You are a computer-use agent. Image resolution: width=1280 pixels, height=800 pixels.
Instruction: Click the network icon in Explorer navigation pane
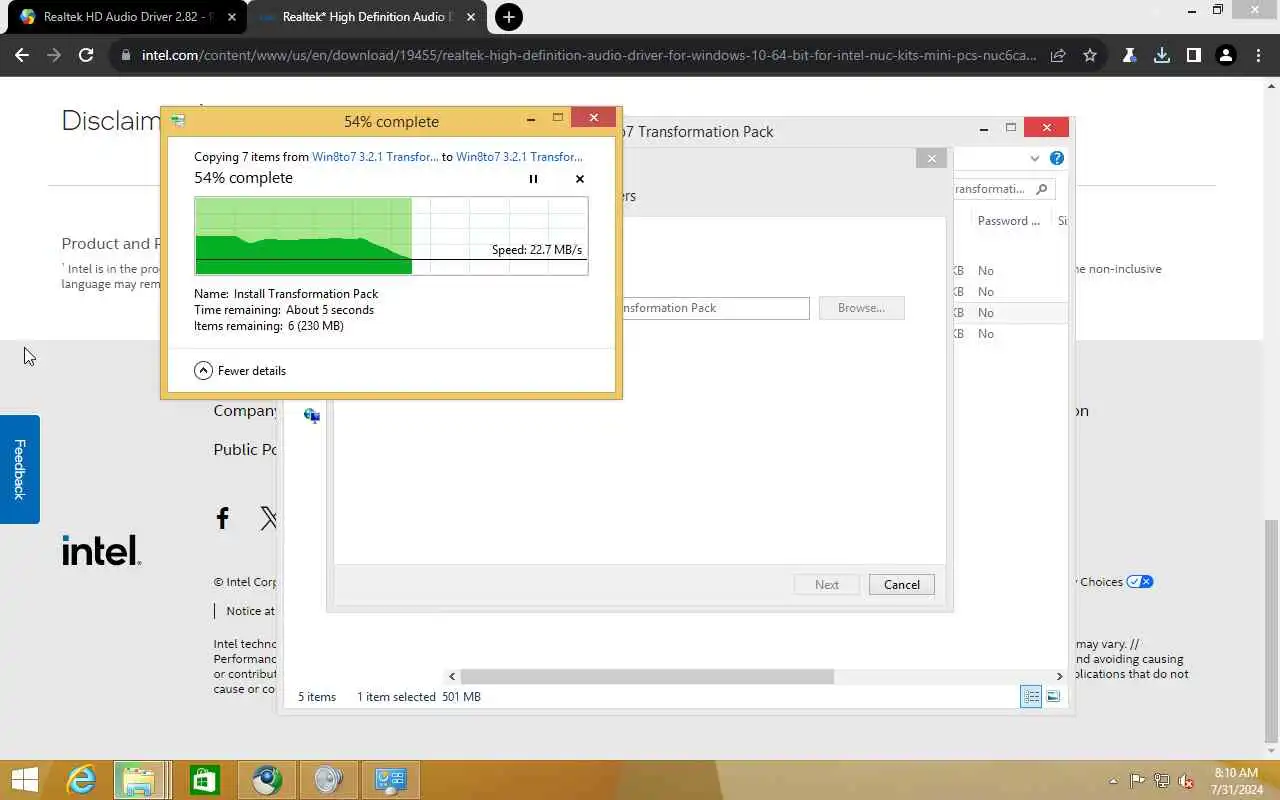[312, 416]
